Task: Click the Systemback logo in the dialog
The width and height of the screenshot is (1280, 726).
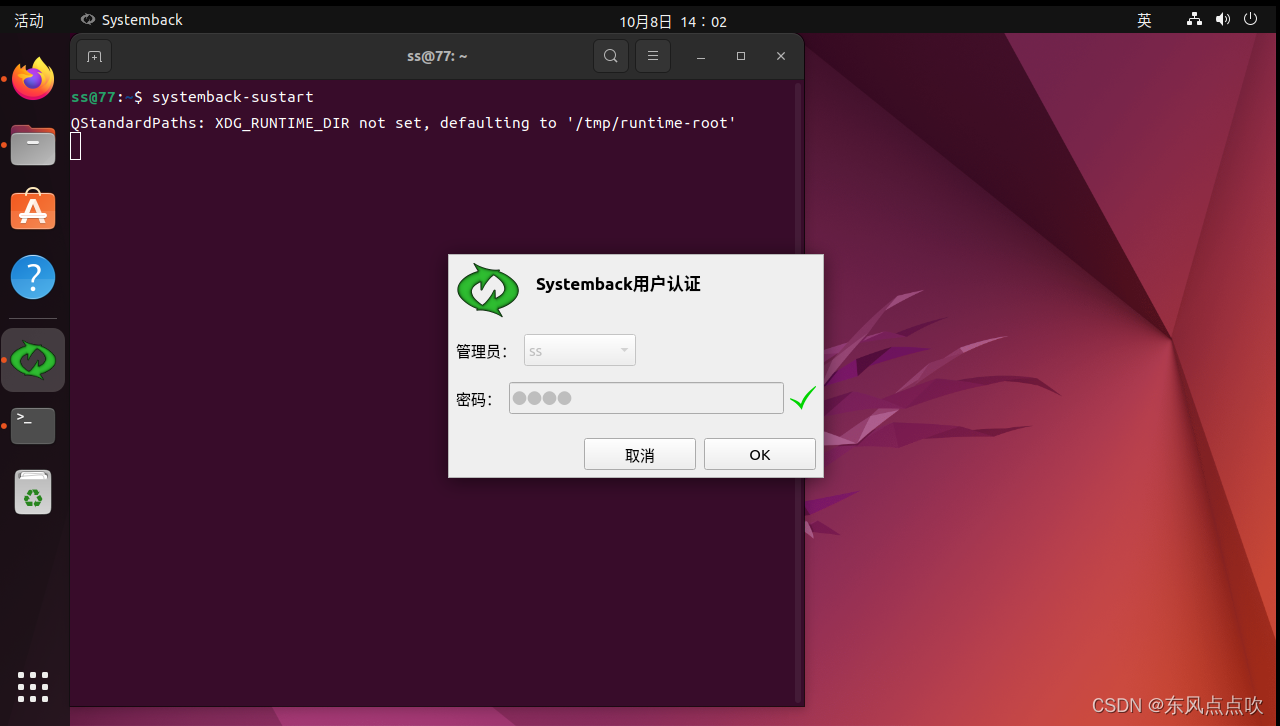Action: click(x=488, y=290)
